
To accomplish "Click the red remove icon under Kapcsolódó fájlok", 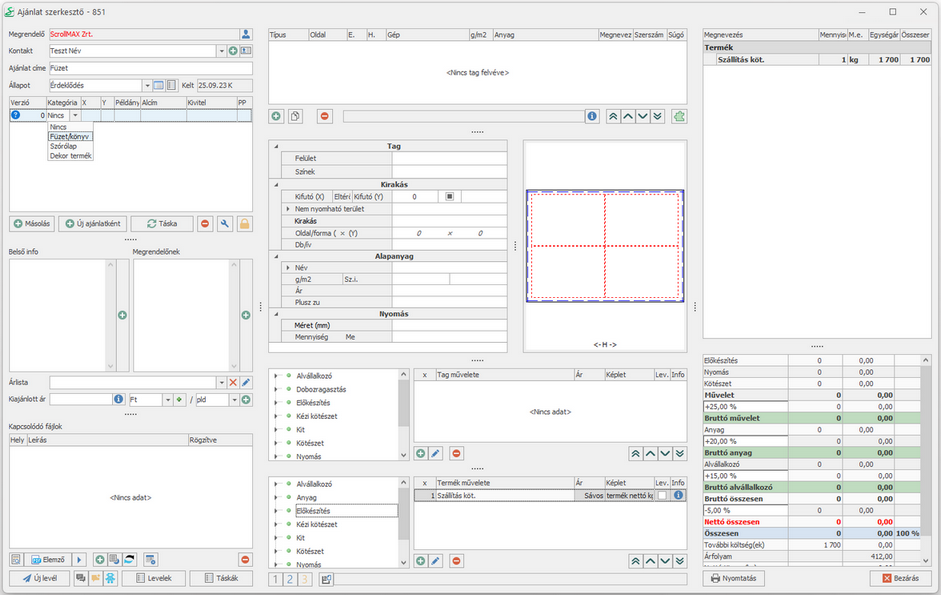I will pyautogui.click(x=245, y=559).
